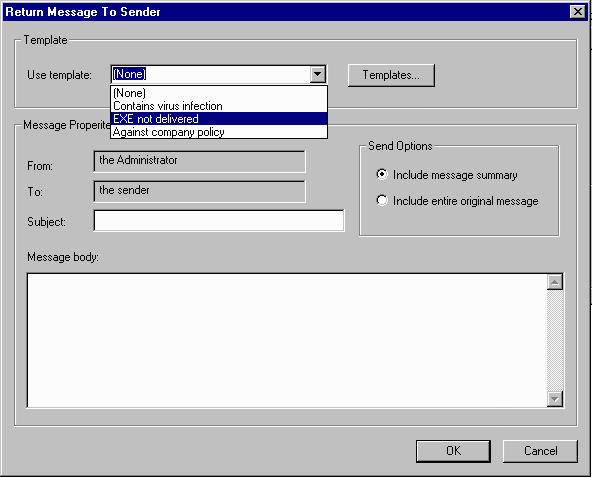Open the Templates... button

(x=391, y=75)
